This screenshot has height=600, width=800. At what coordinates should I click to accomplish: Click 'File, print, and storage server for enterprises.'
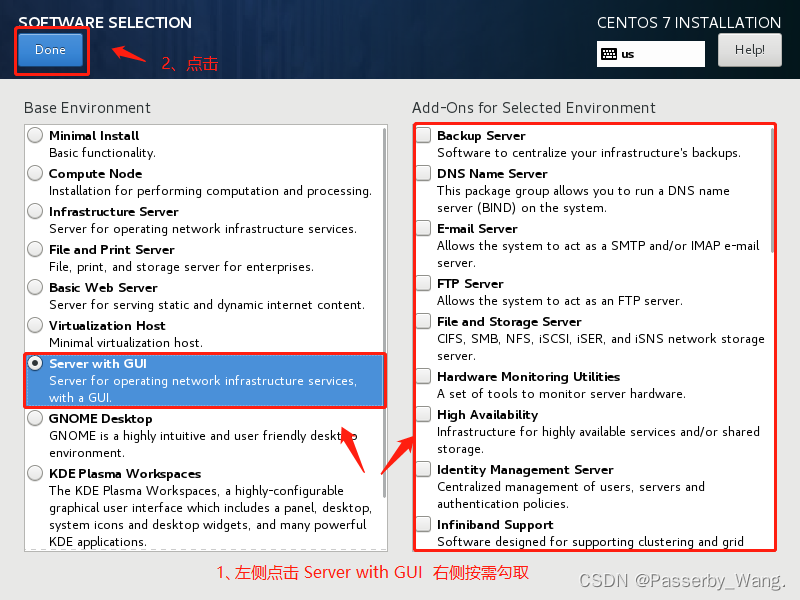[x=181, y=267]
